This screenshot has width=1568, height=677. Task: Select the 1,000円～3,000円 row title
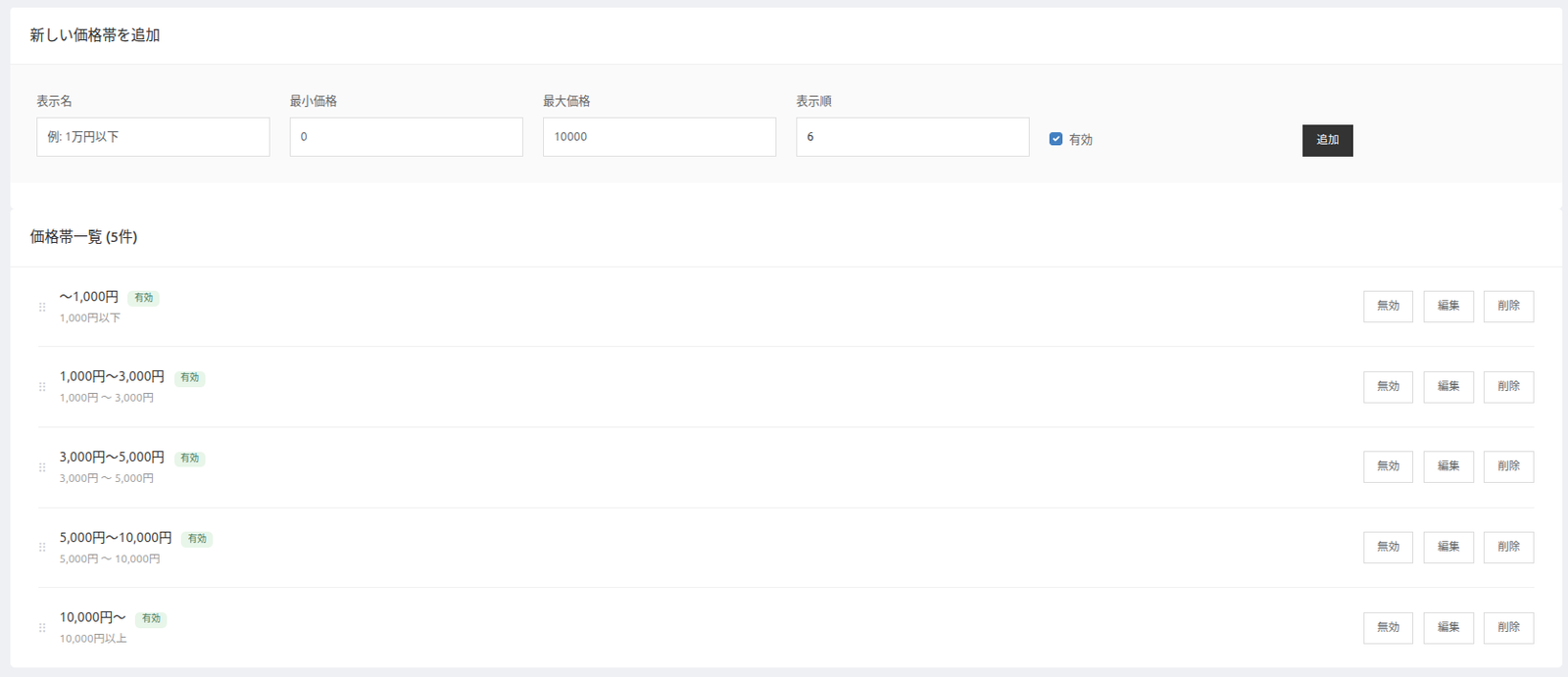[x=112, y=377]
